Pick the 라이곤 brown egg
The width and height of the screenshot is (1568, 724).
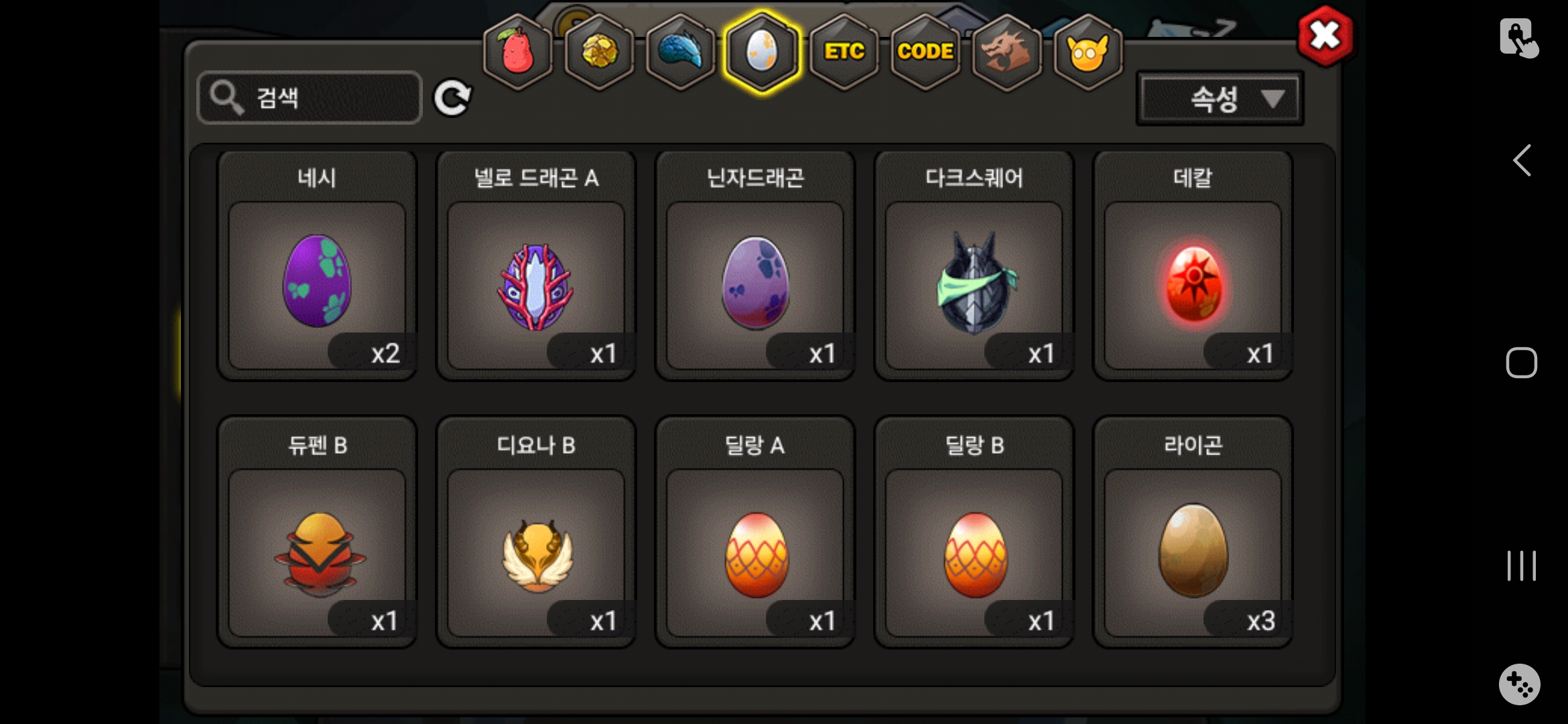[1193, 532]
